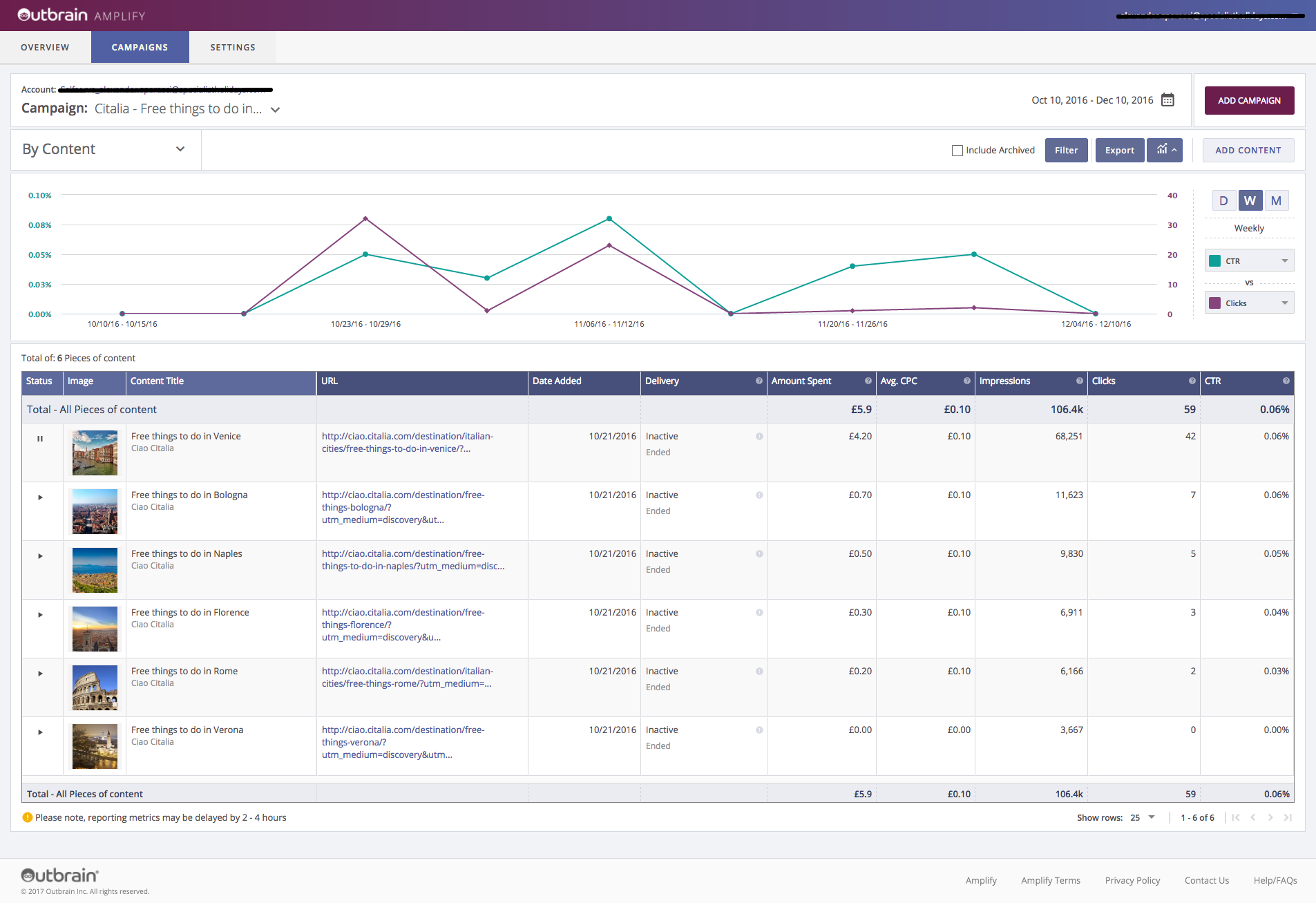This screenshot has height=903, width=1316.
Task: Click the Florence sunset thumbnail image
Action: click(95, 629)
